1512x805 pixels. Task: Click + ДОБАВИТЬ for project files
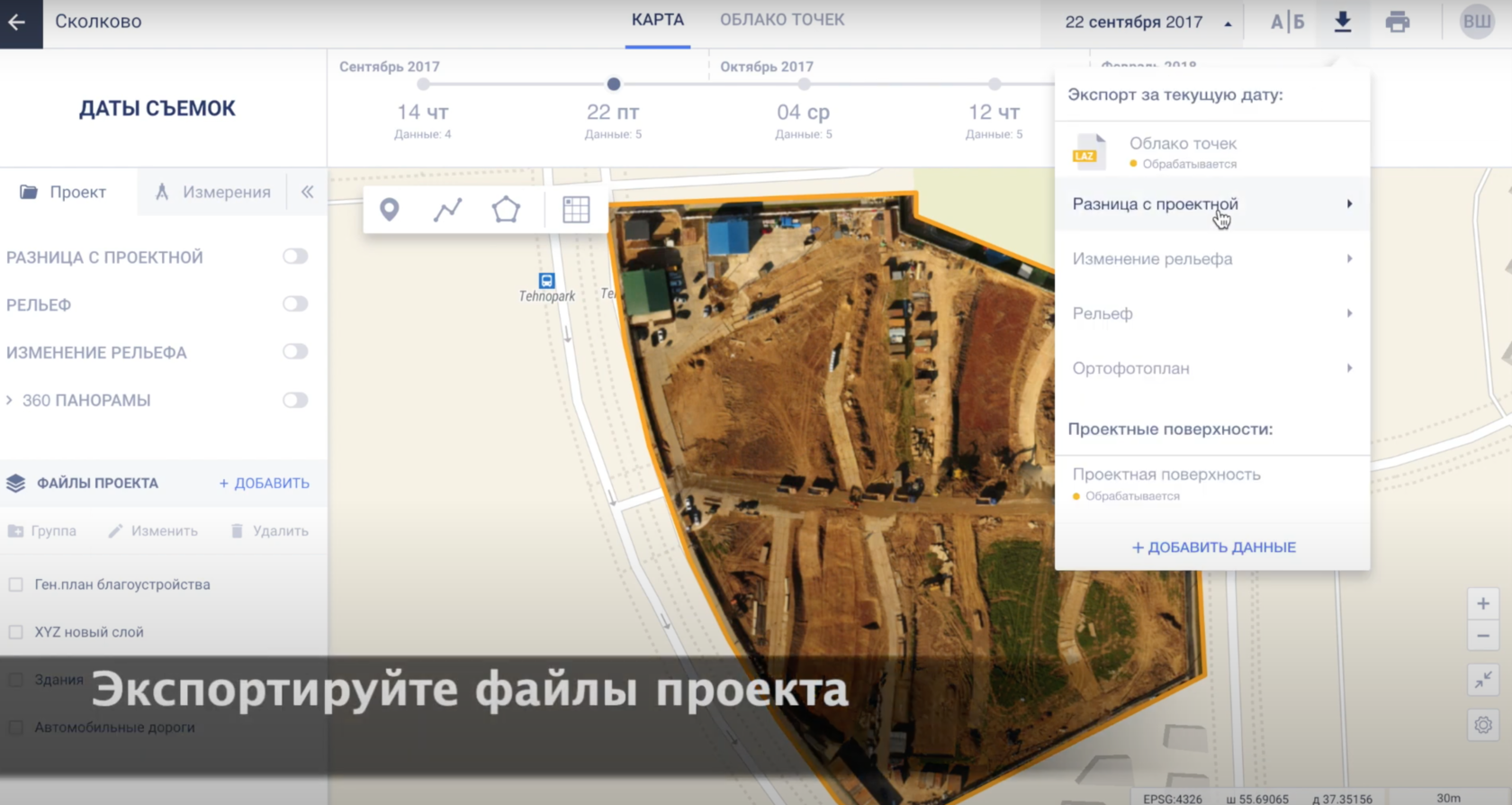click(265, 484)
